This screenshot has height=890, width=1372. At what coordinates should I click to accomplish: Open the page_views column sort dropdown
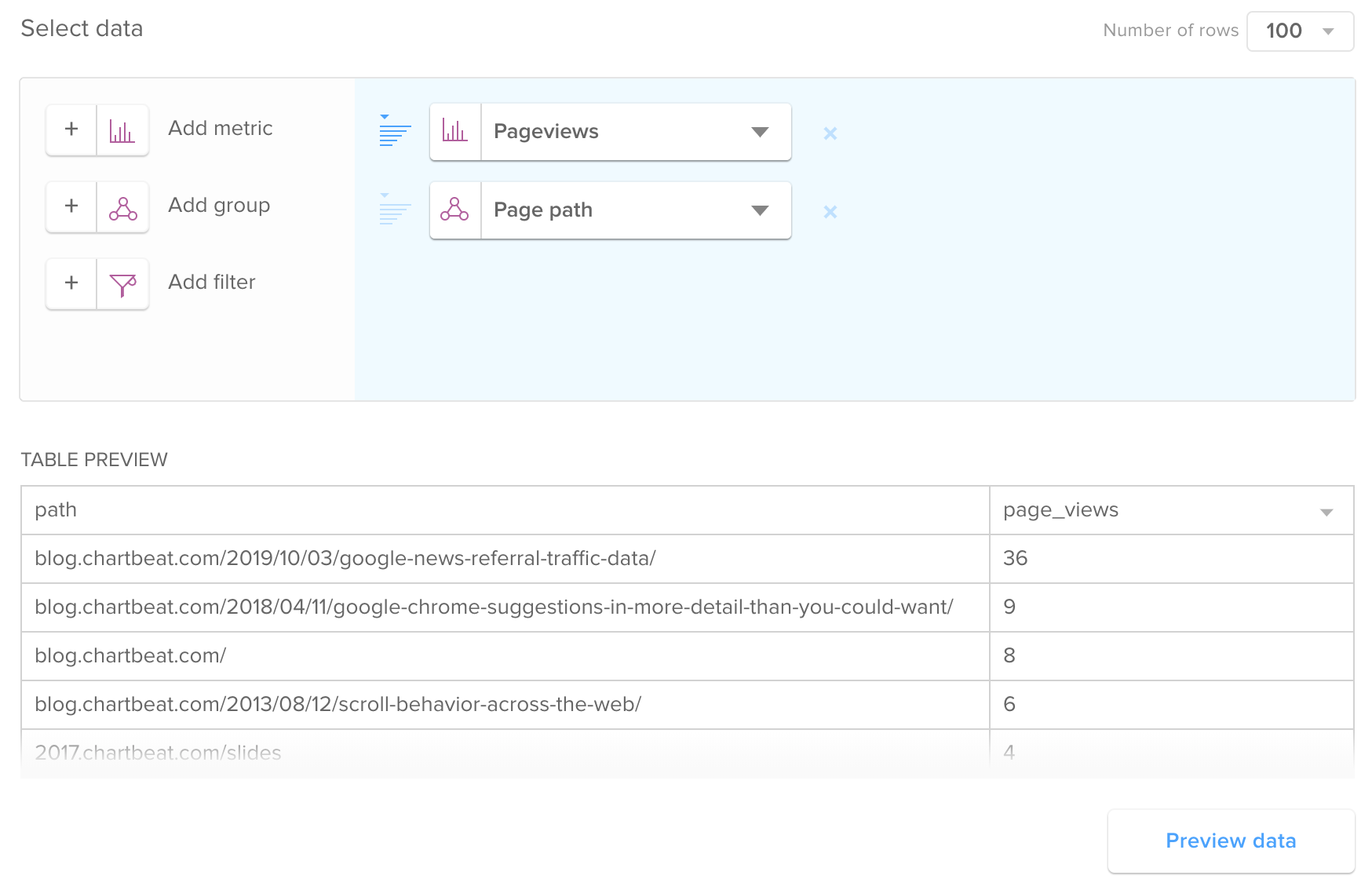[x=1326, y=510]
